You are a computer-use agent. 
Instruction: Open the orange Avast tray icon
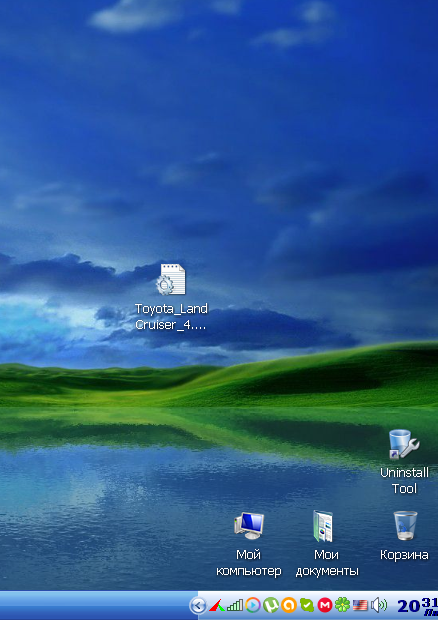pyautogui.click(x=289, y=605)
